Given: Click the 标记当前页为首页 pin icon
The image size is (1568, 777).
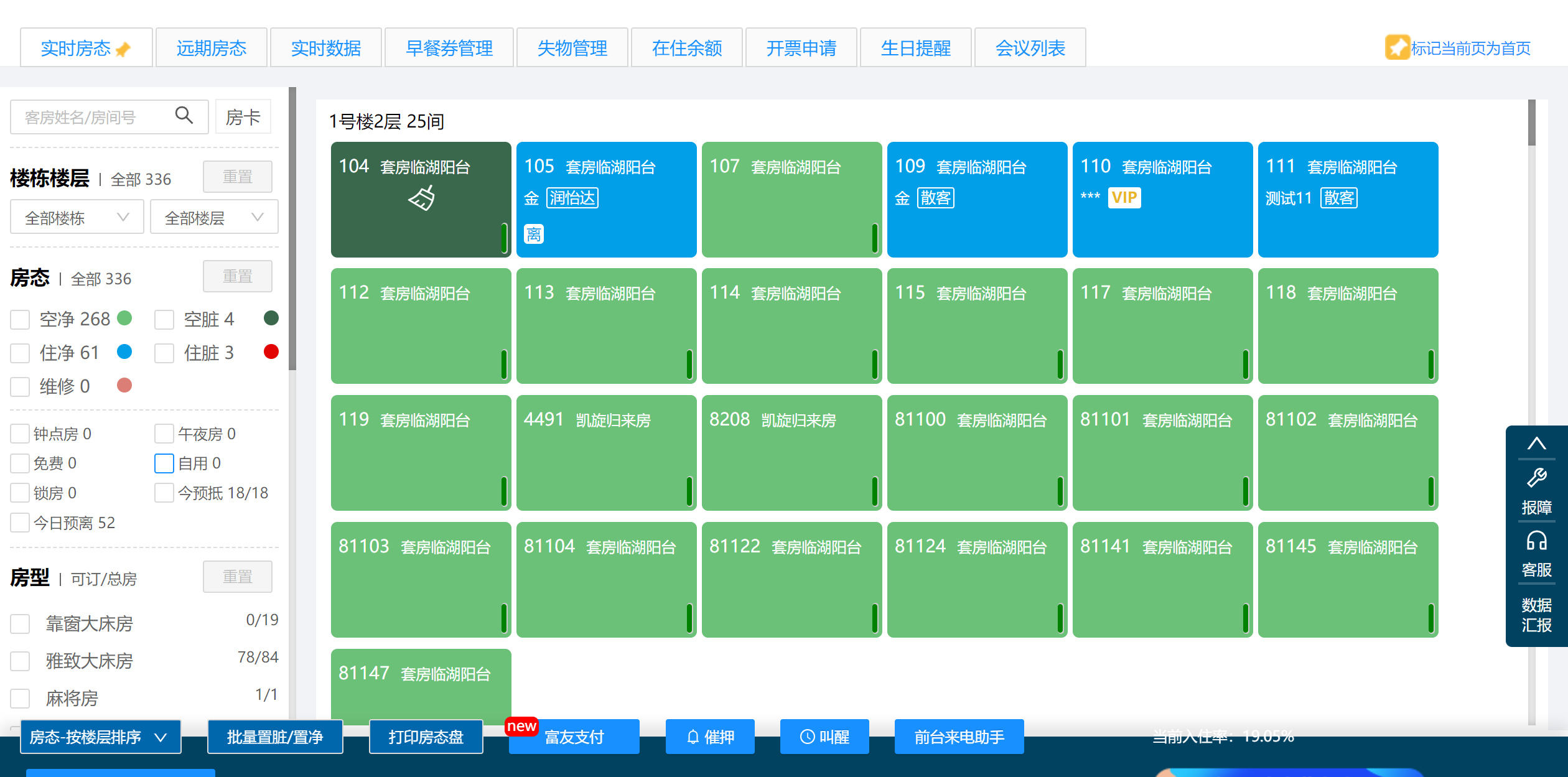Looking at the screenshot, I should pyautogui.click(x=1398, y=47).
